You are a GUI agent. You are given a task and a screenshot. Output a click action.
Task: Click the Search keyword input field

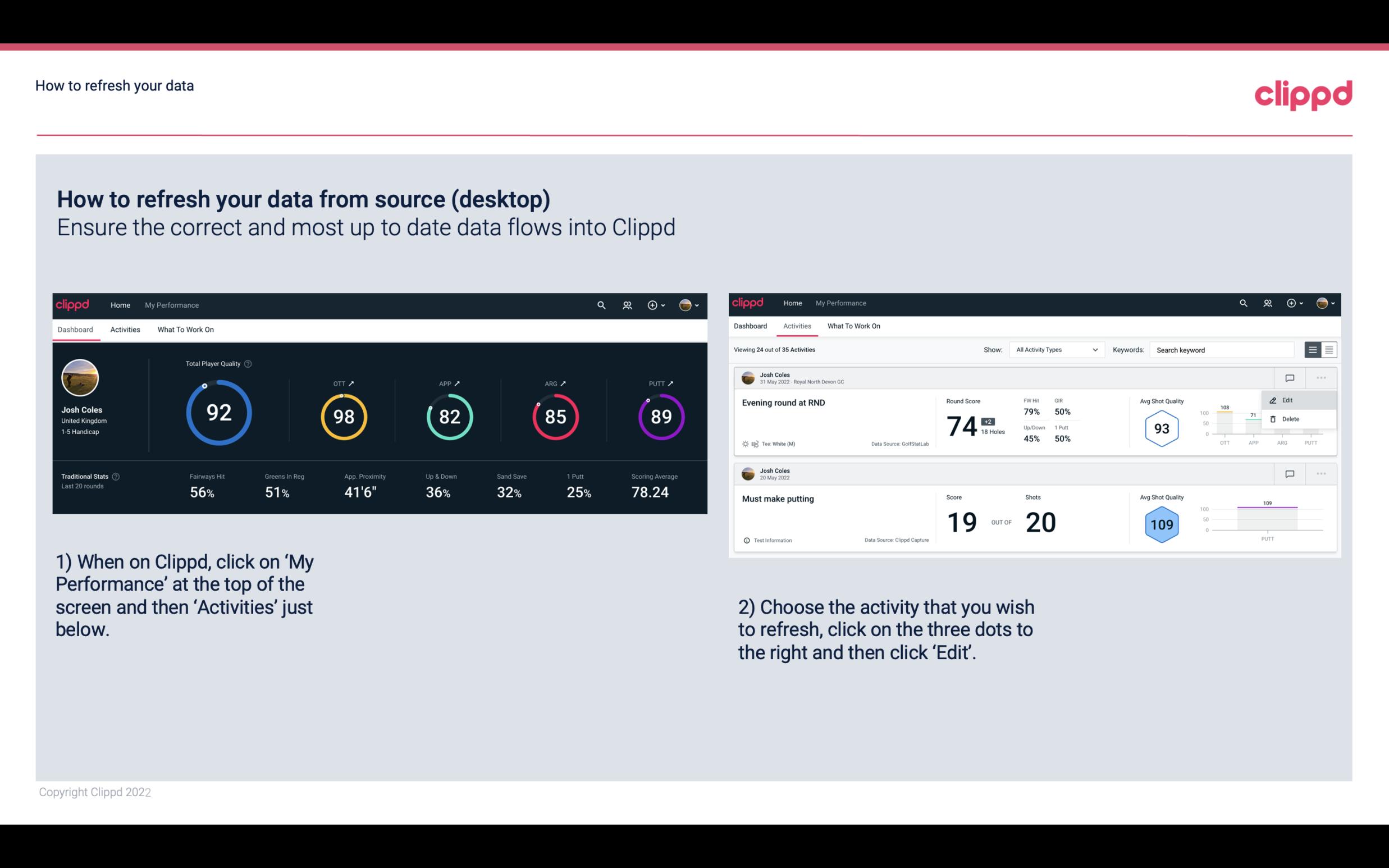[x=1223, y=350]
